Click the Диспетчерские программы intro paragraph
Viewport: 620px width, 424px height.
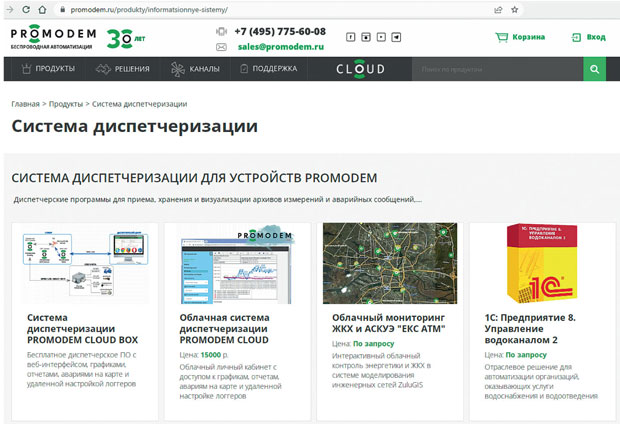[217, 200]
